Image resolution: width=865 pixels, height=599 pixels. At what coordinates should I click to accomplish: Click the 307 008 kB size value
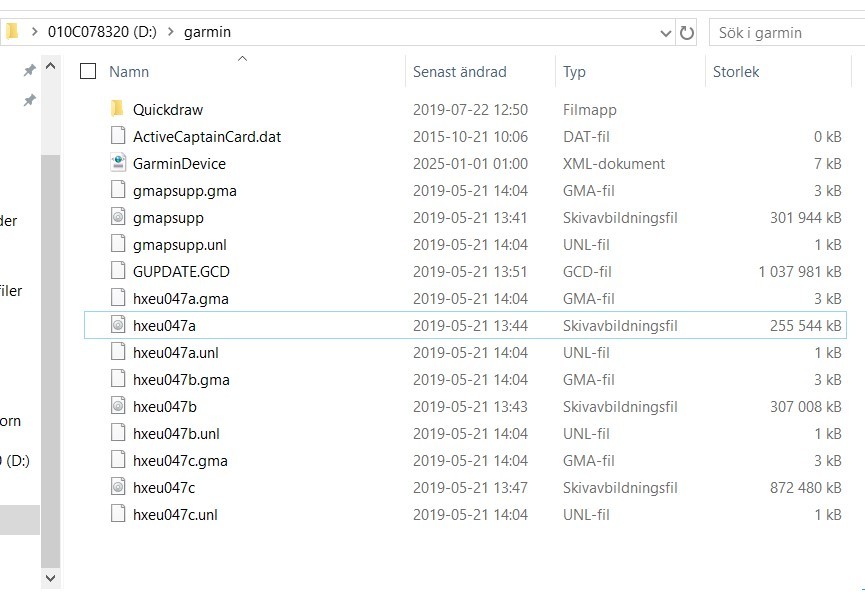pos(805,407)
